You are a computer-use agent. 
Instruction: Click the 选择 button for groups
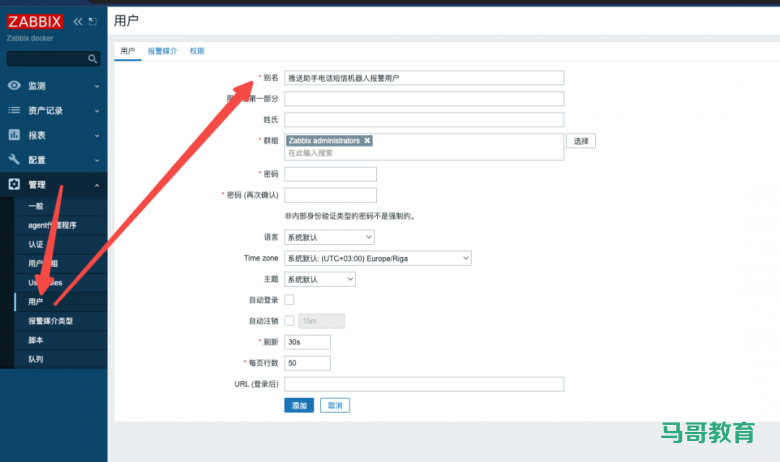[x=581, y=142]
